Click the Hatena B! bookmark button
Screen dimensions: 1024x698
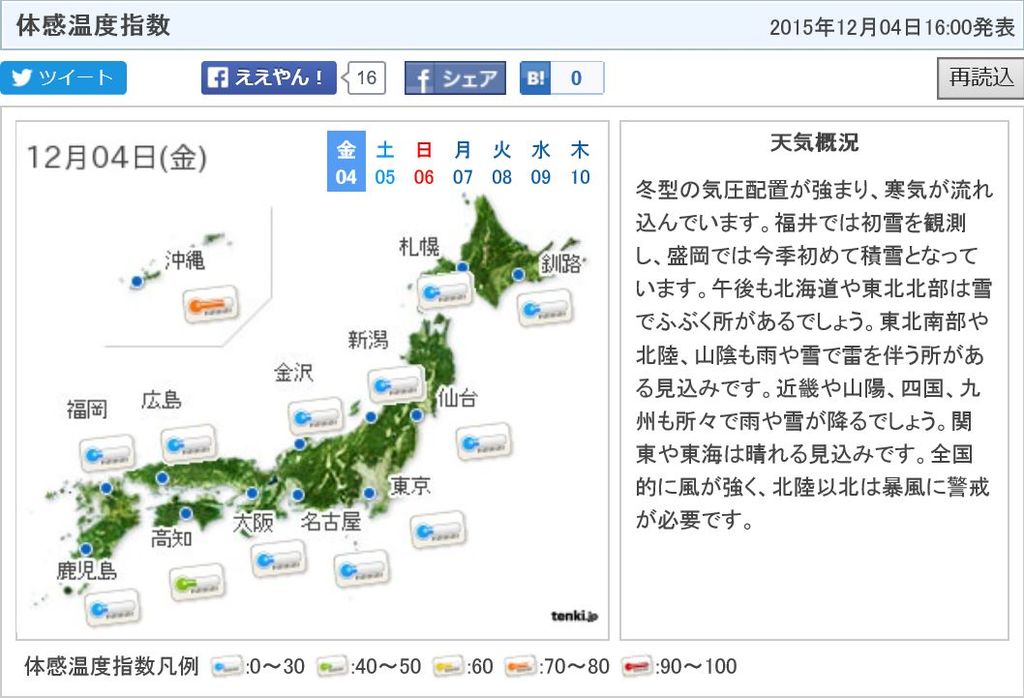click(x=561, y=78)
